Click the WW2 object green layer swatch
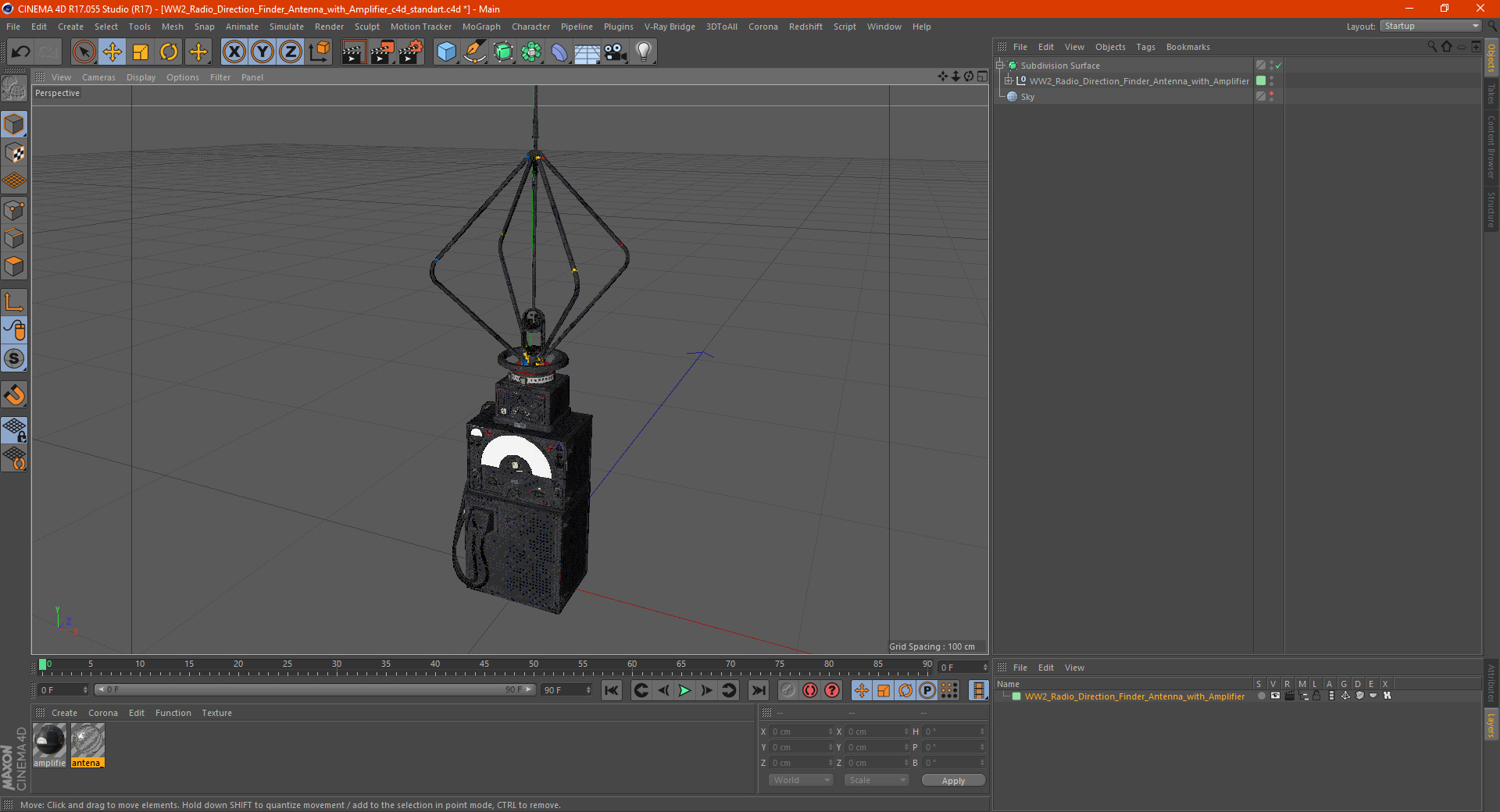Image resolution: width=1500 pixels, height=812 pixels. (1261, 81)
